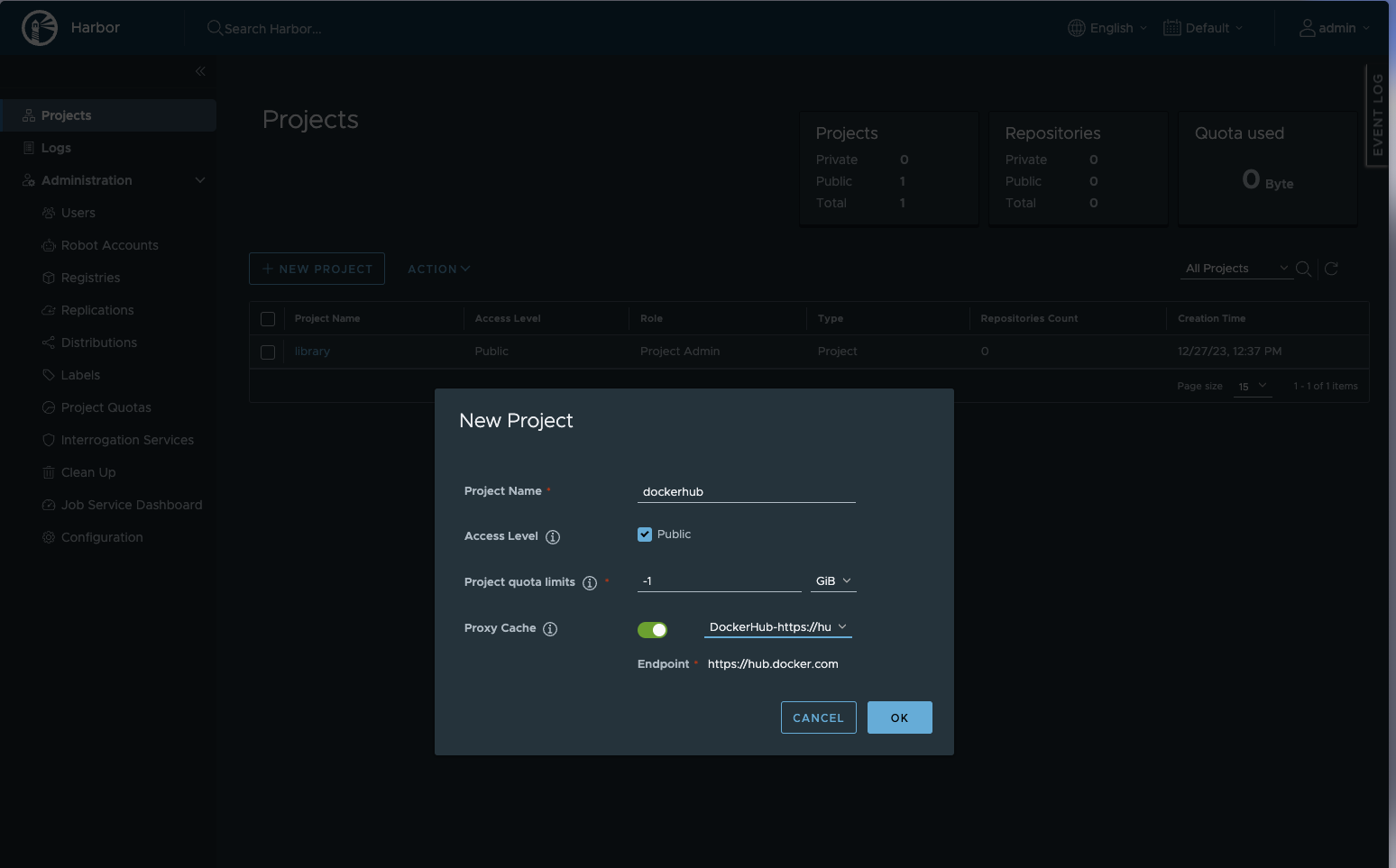This screenshot has height=868, width=1396.
Task: Click the Project Quotas icon
Action: 49,407
